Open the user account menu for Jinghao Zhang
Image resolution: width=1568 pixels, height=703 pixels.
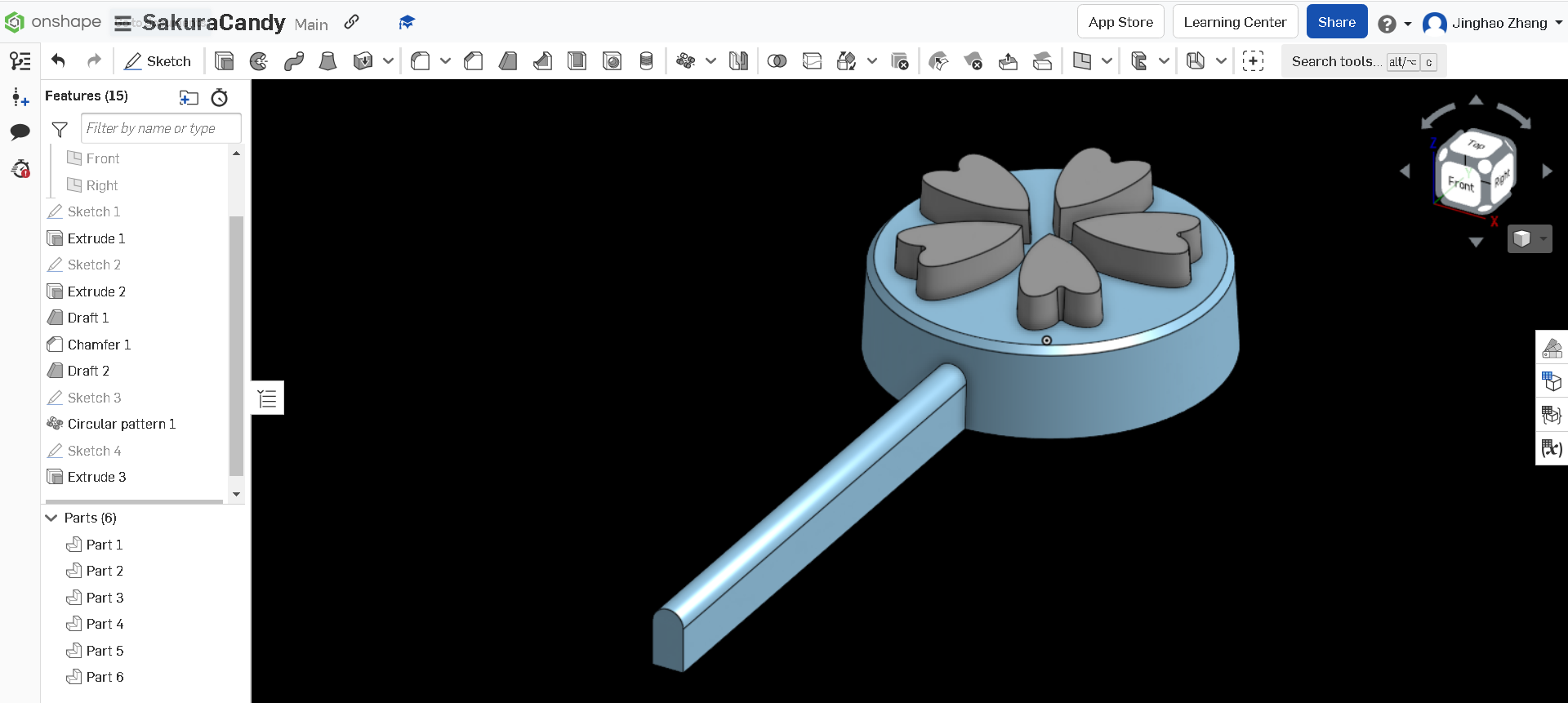coord(1492,23)
